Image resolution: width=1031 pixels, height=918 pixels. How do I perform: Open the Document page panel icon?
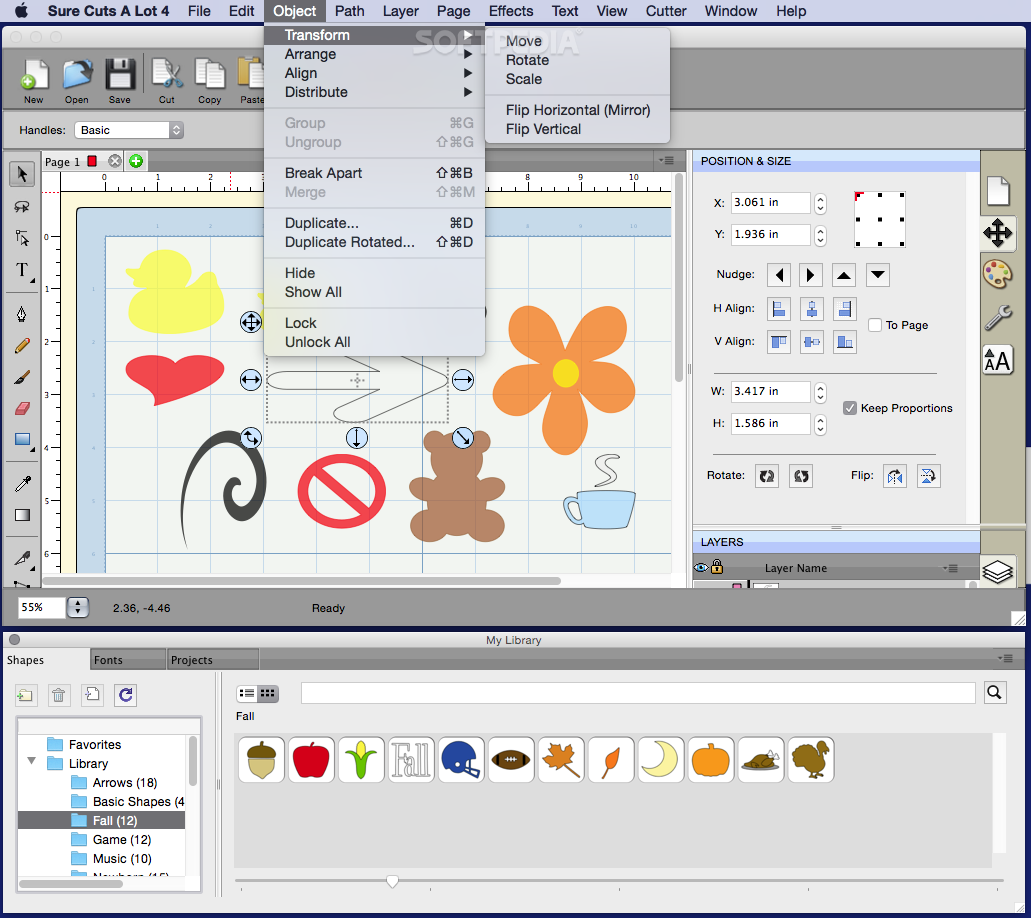pyautogui.click(x=997, y=191)
